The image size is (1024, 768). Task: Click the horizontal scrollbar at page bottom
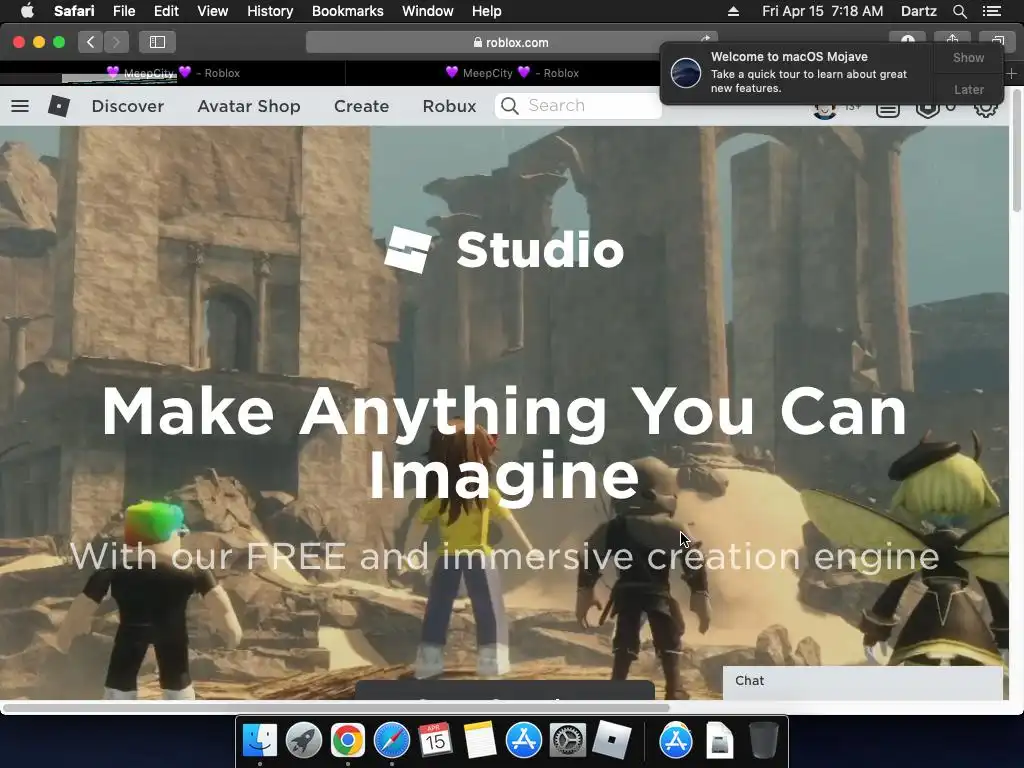tap(336, 708)
